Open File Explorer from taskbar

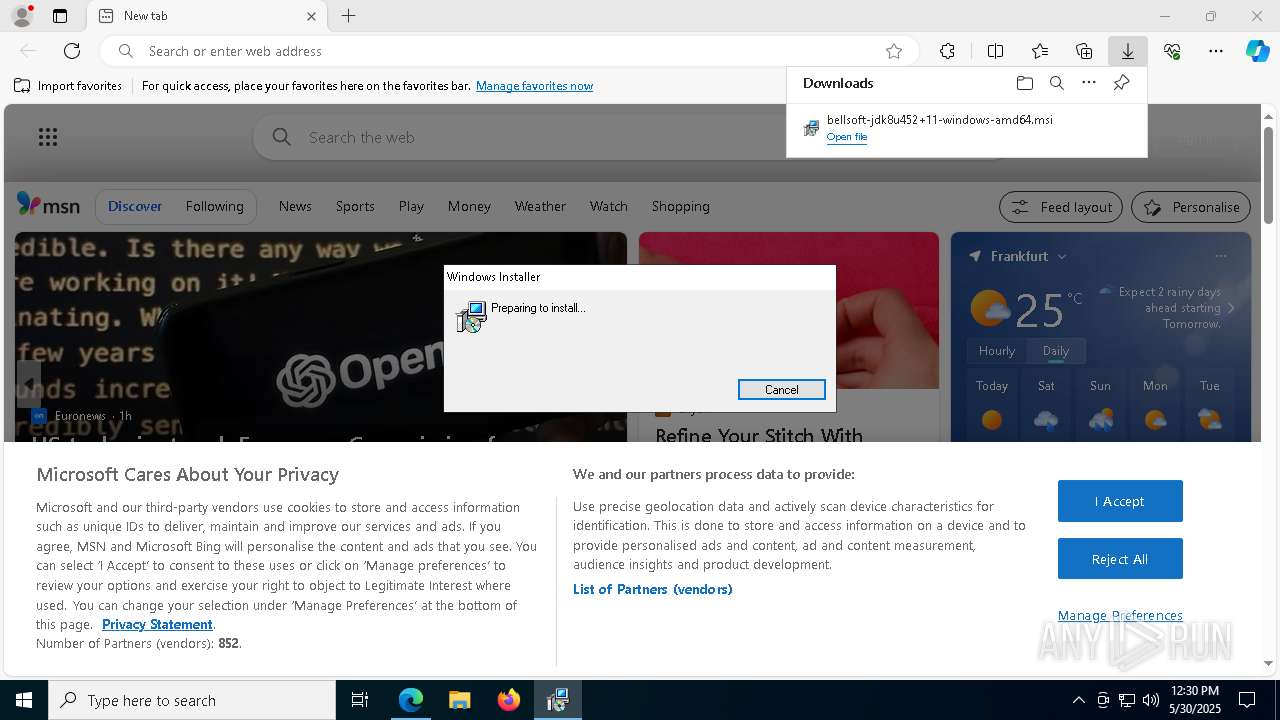pos(459,700)
